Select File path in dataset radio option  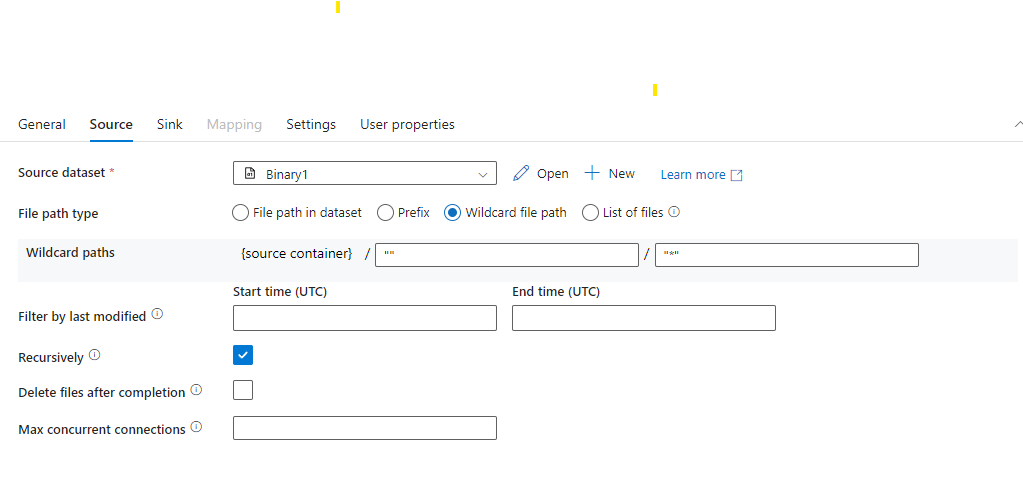(241, 213)
